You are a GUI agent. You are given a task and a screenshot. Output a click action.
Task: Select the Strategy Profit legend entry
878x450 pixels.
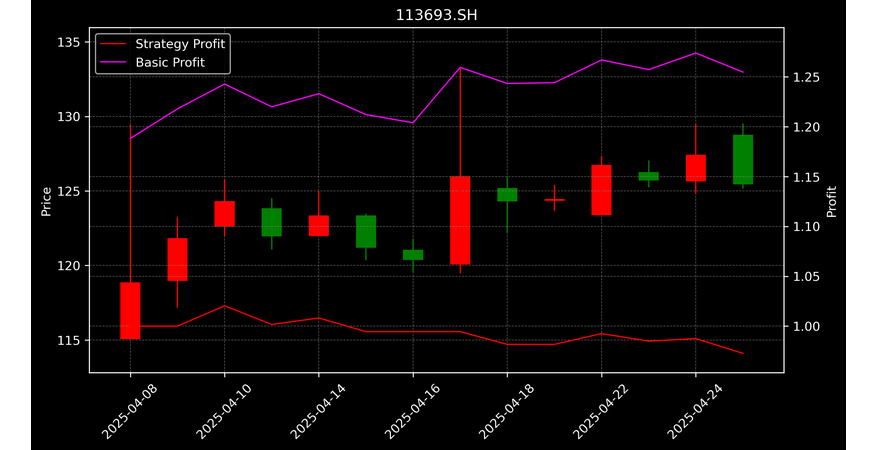(161, 44)
